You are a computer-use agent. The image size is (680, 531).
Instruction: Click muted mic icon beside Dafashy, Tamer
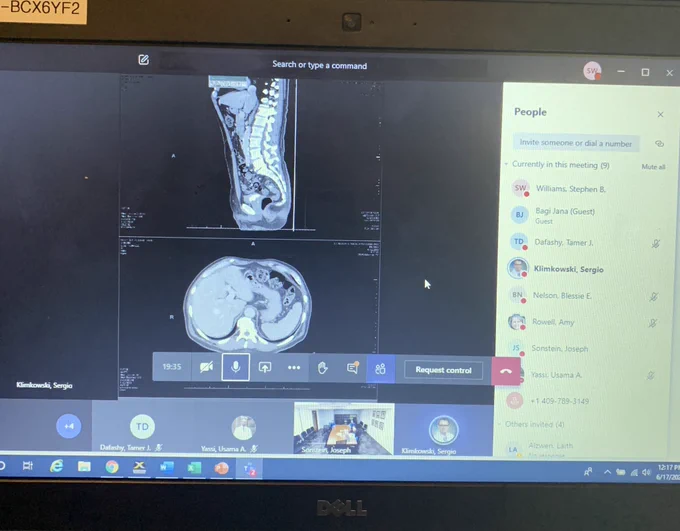pos(656,243)
